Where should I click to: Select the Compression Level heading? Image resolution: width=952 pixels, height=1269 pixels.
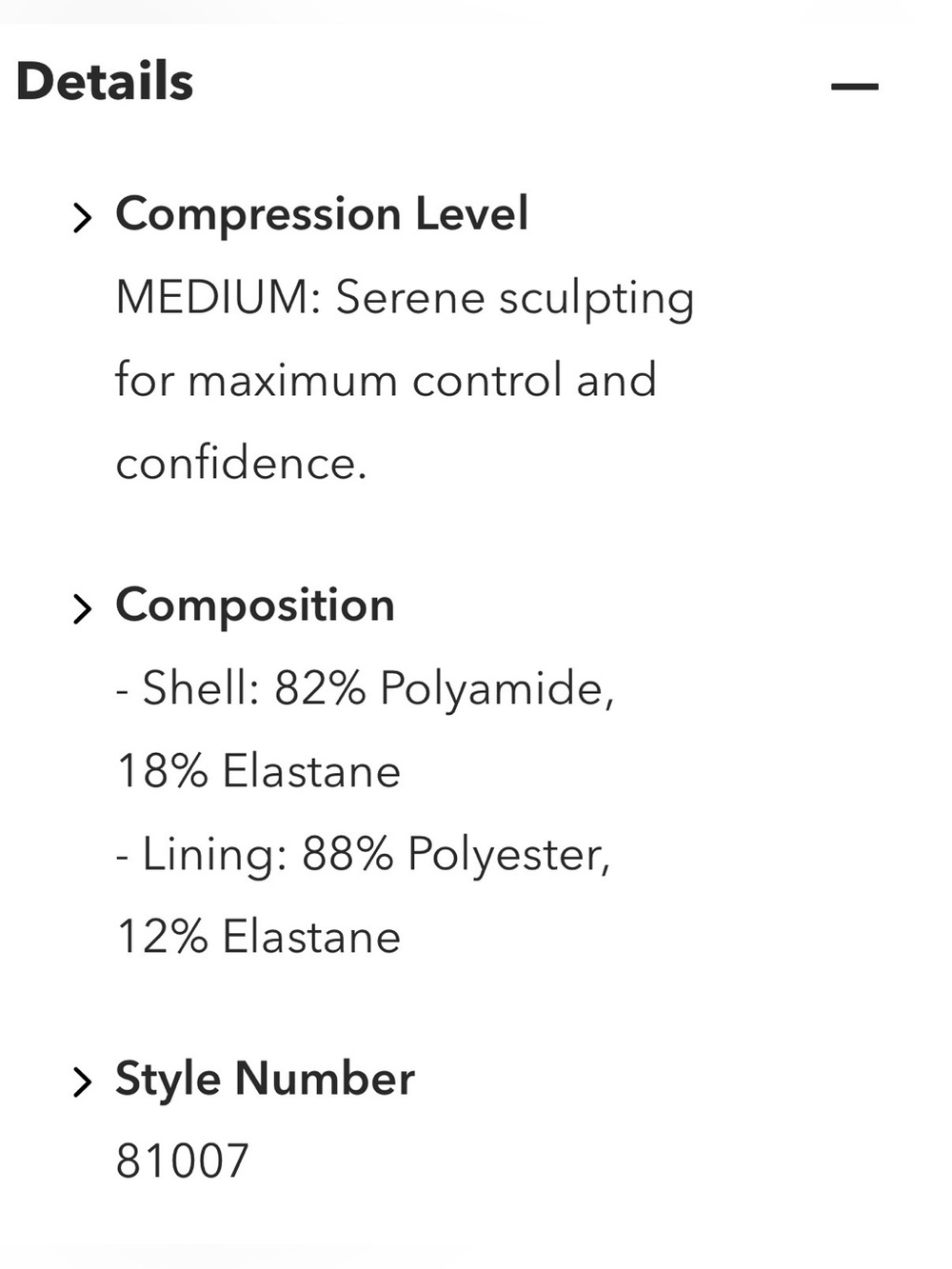click(x=322, y=214)
